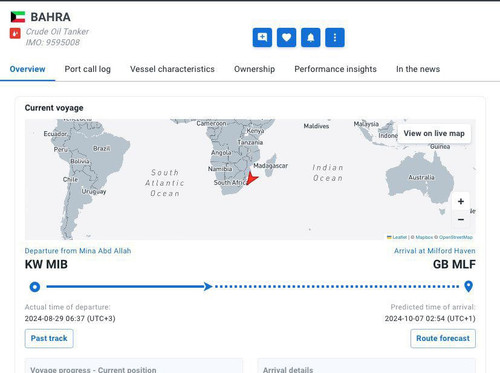Zoom out the map with minus button
This screenshot has width=500, height=373.
461,219
